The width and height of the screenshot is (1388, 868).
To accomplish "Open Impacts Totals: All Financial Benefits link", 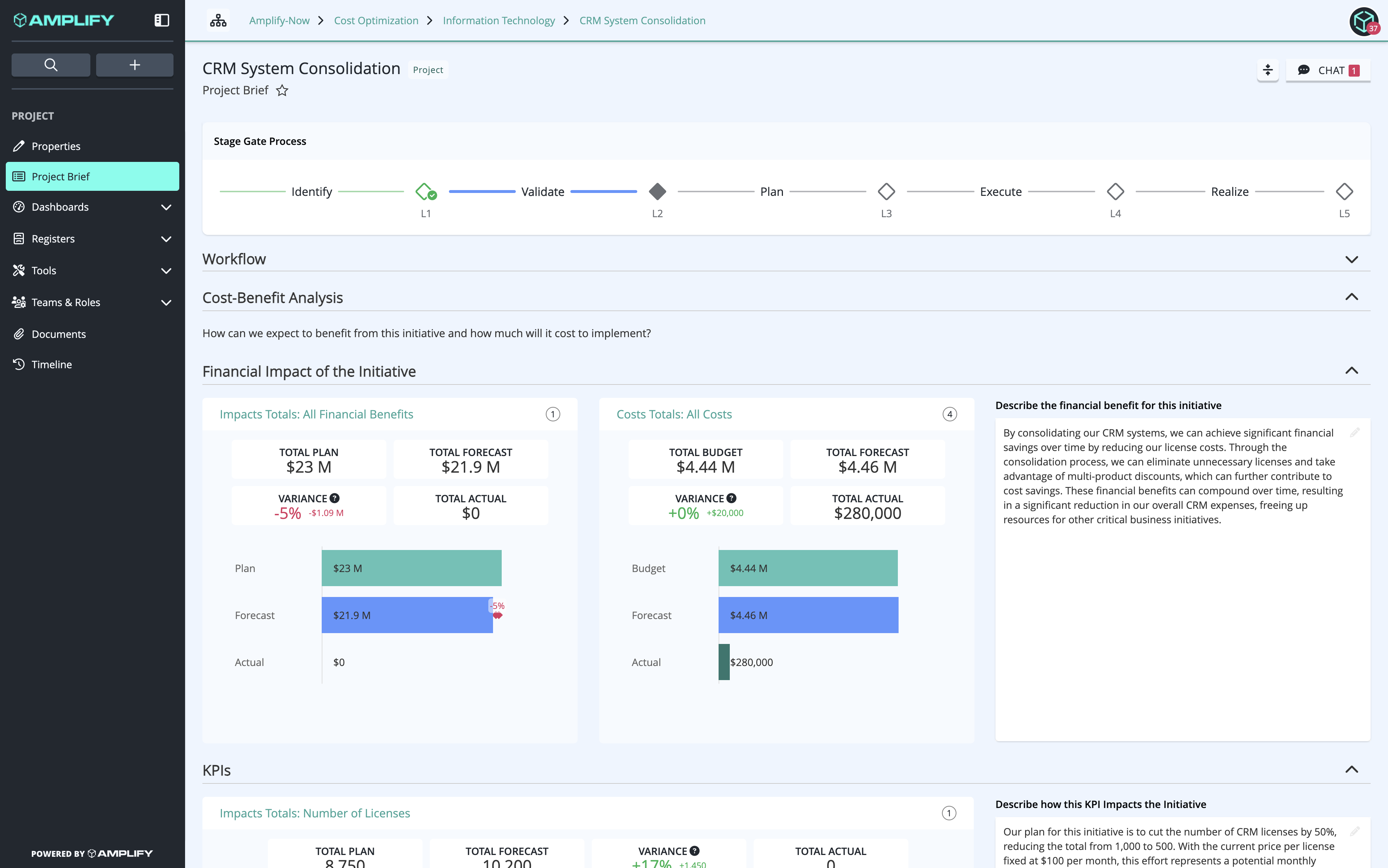I will click(x=316, y=414).
